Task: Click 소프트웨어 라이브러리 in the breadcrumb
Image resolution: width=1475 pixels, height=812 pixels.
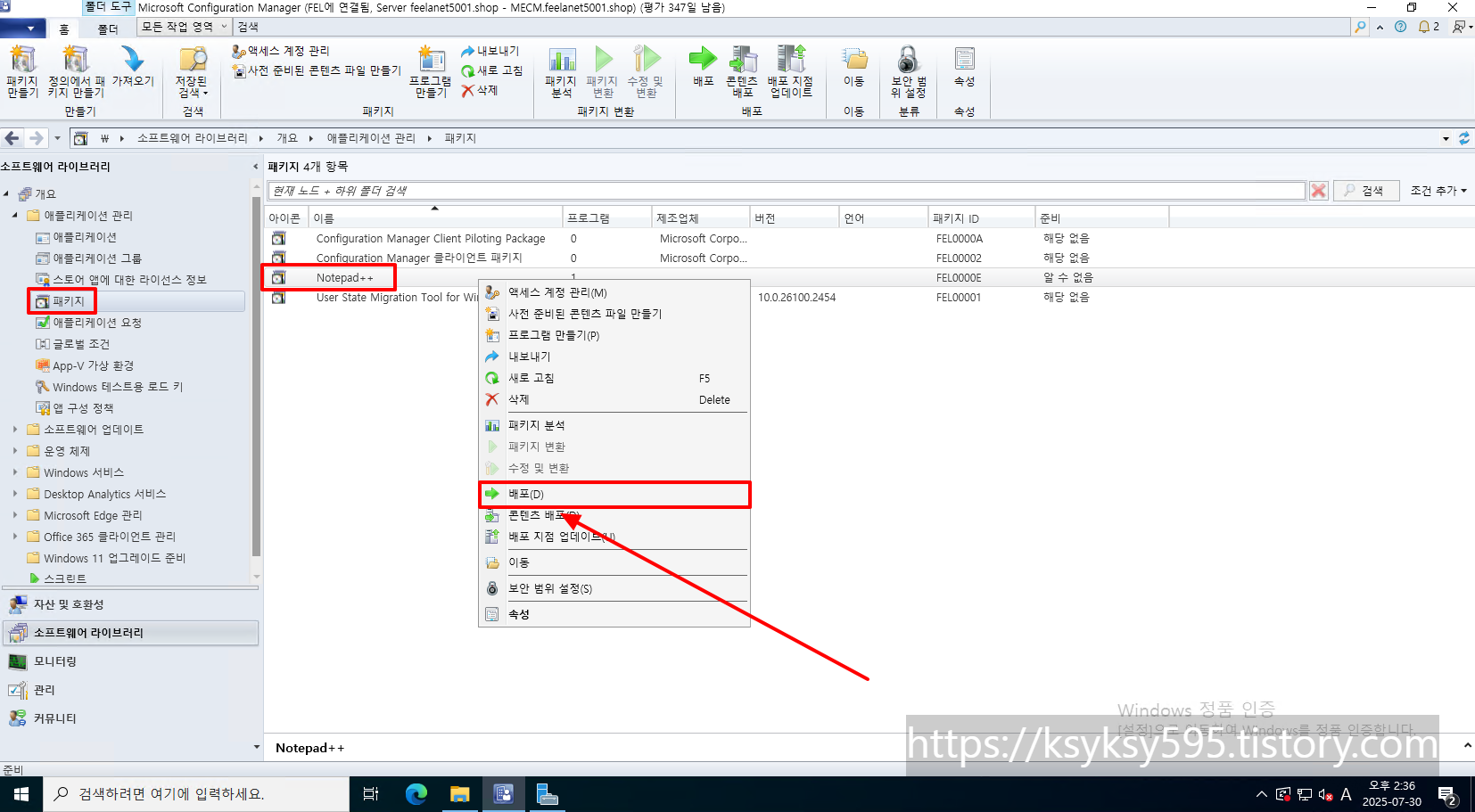Action: [193, 138]
